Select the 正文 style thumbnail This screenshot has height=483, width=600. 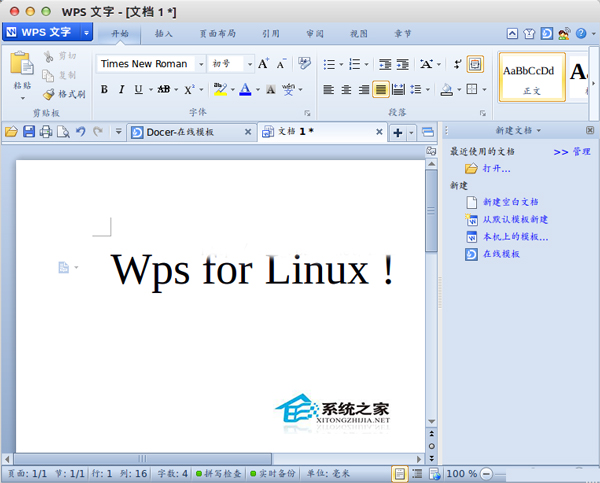coord(532,78)
